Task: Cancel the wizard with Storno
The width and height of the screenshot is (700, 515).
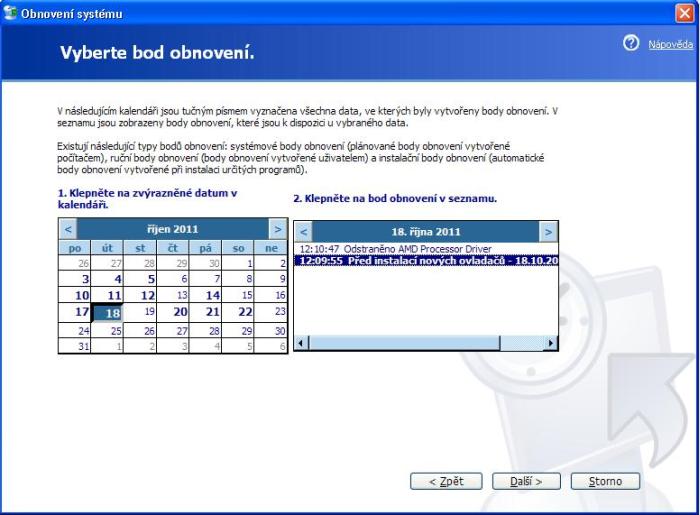Action: point(604,481)
